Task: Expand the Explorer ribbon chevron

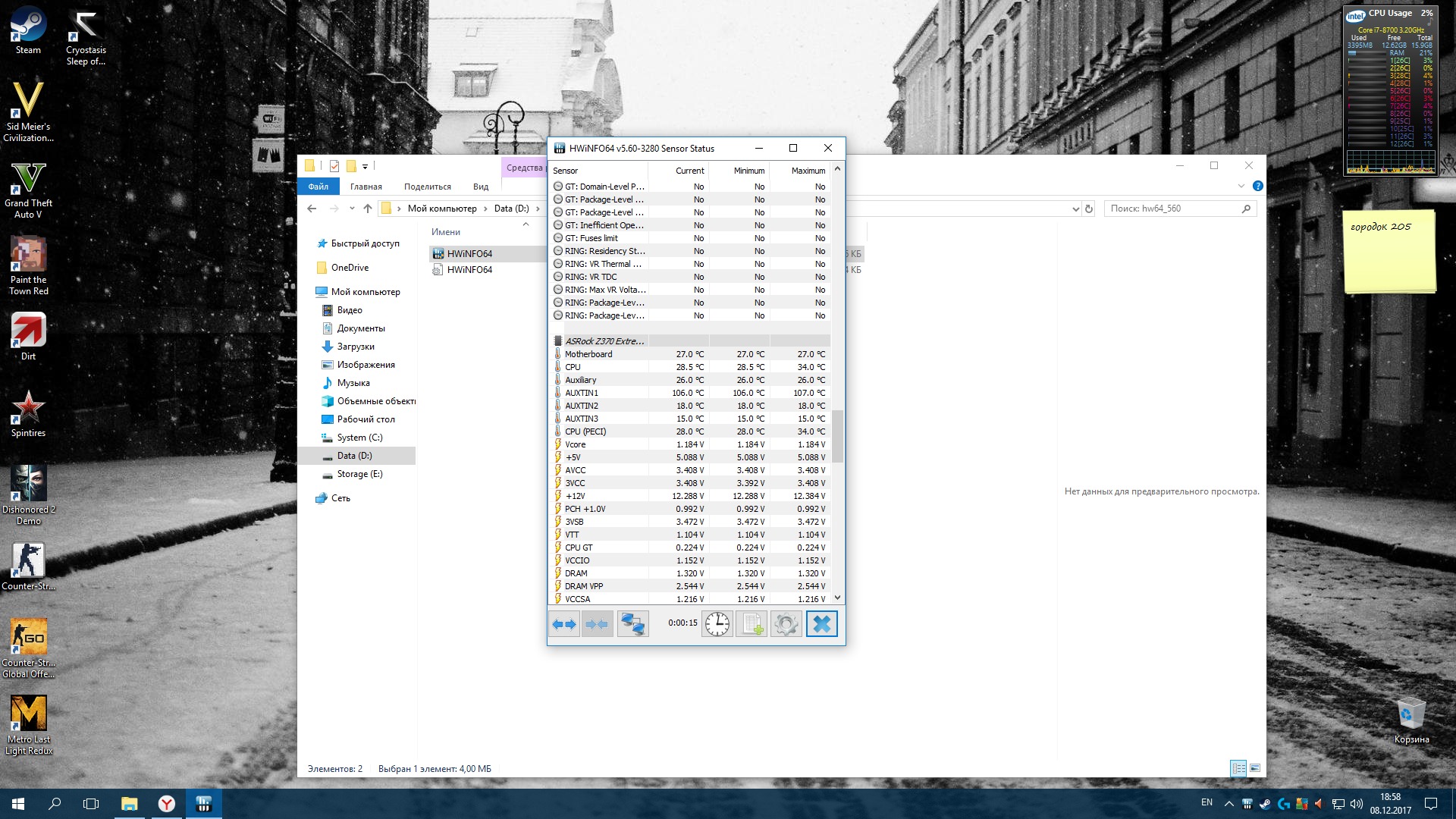Action: (1241, 186)
